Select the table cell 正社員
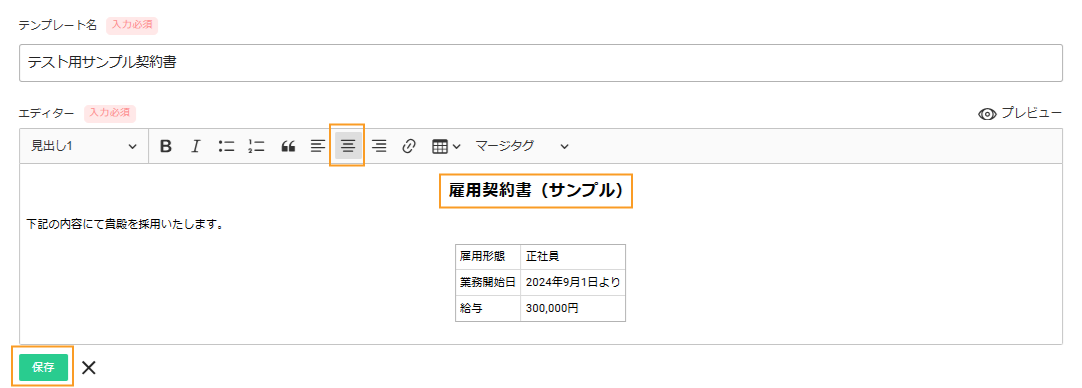Image resolution: width=1082 pixels, height=388 pixels. [x=573, y=256]
